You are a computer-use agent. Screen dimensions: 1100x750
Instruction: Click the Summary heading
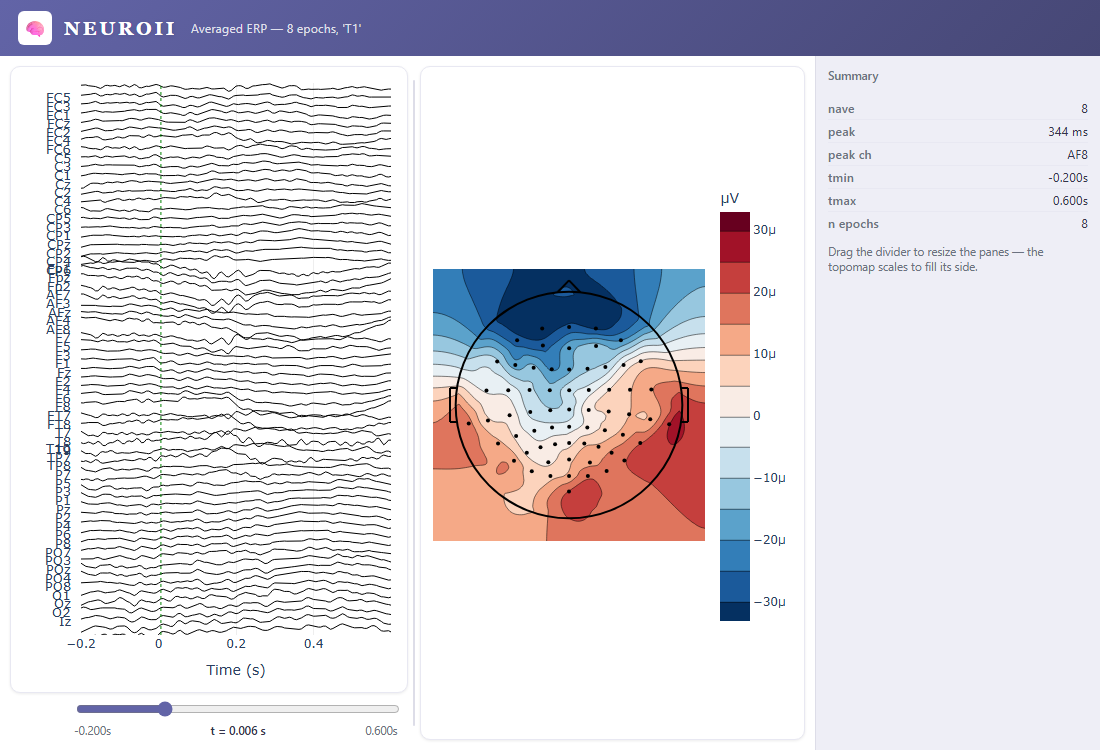[x=852, y=76]
